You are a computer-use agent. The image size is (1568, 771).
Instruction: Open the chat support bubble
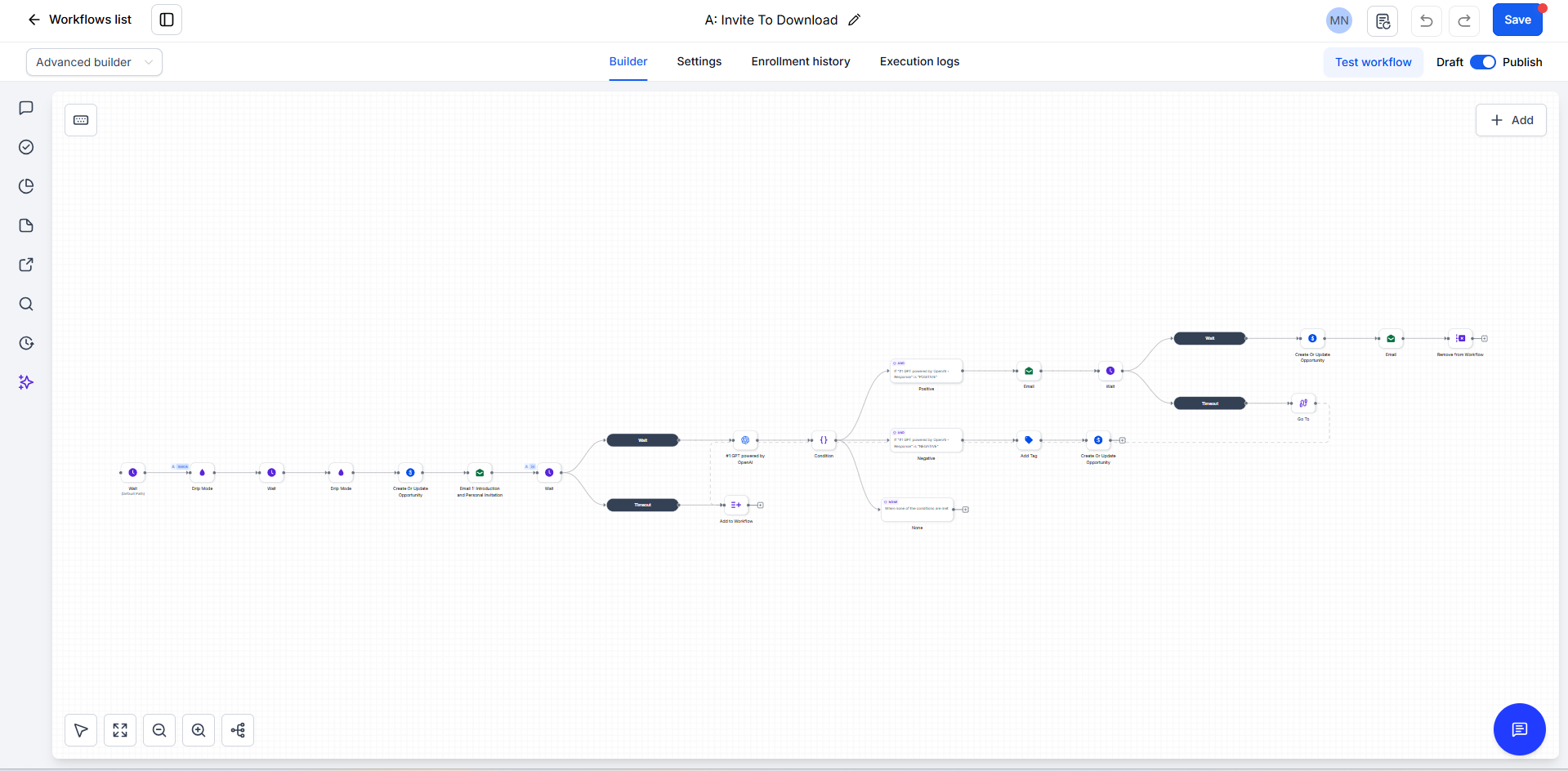click(x=1519, y=729)
